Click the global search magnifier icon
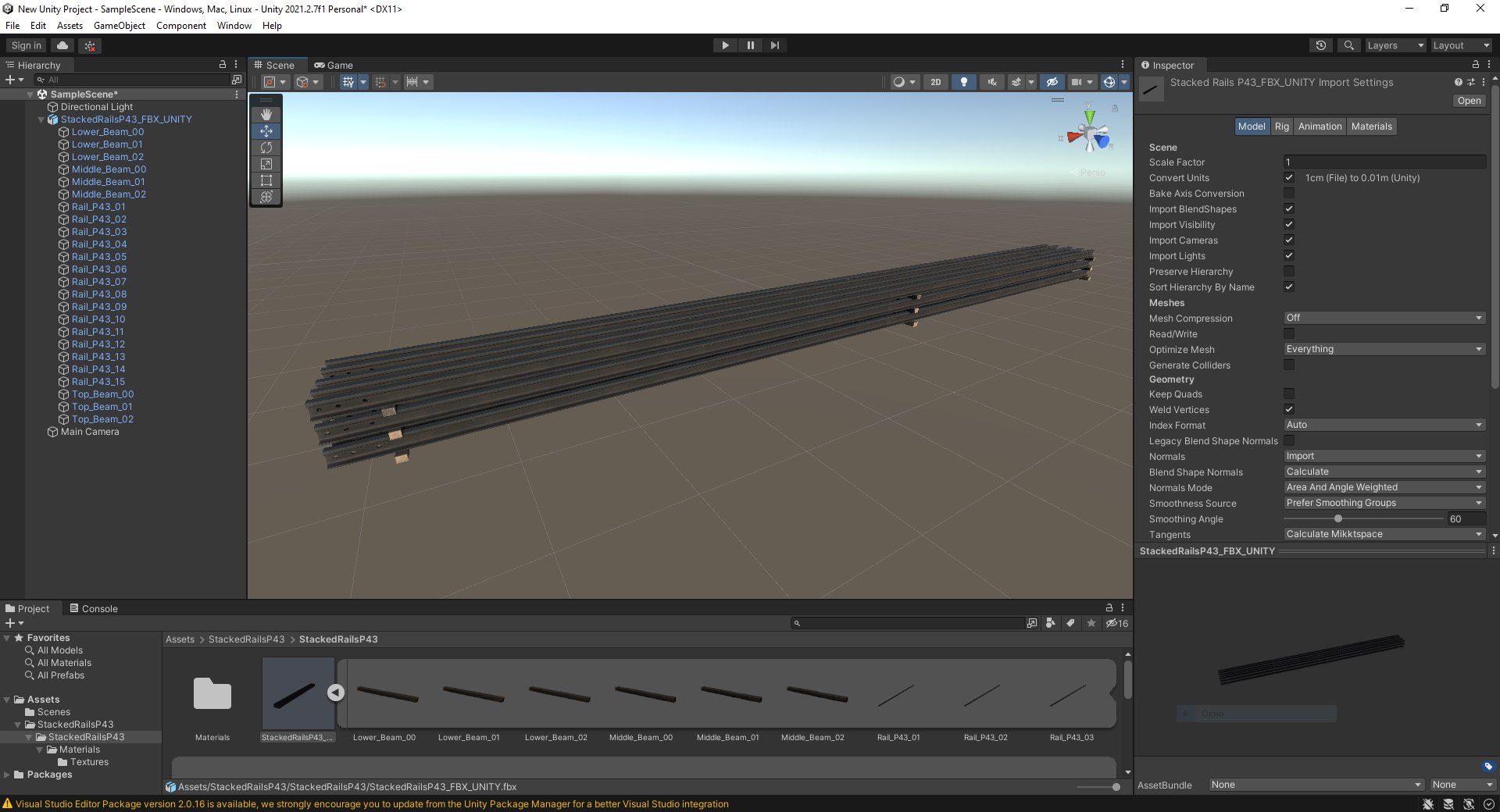The height and width of the screenshot is (812, 1500). pos(1348,45)
